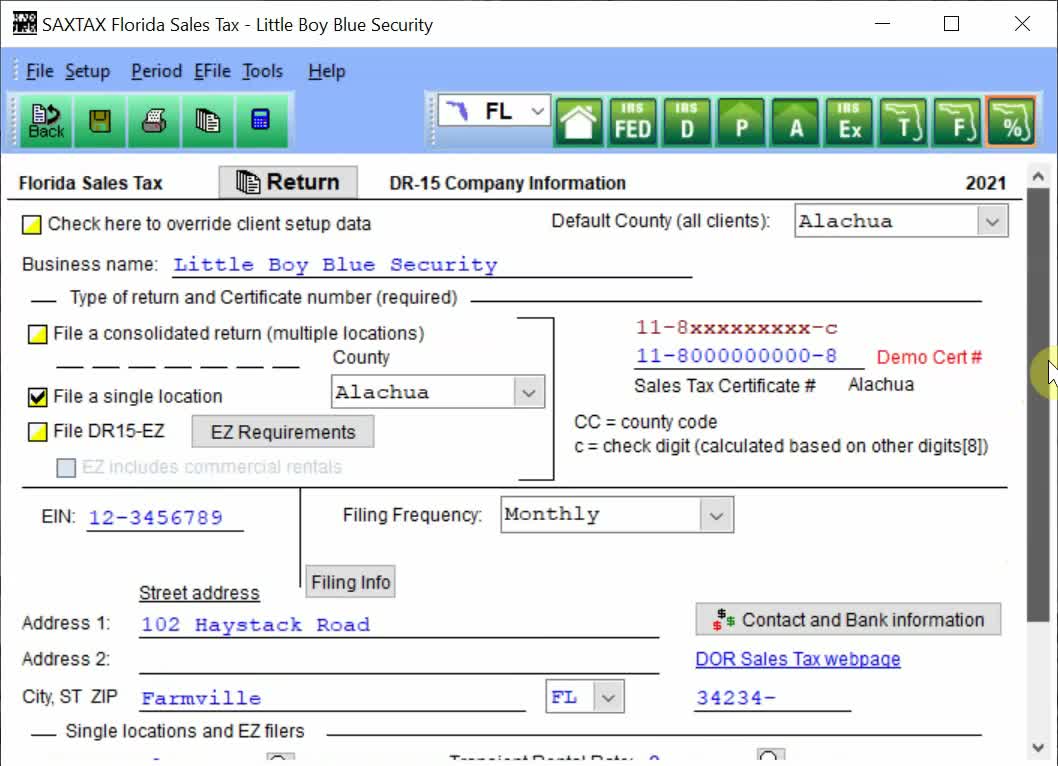
Task: Open the County Alachua dropdown
Action: [528, 392]
